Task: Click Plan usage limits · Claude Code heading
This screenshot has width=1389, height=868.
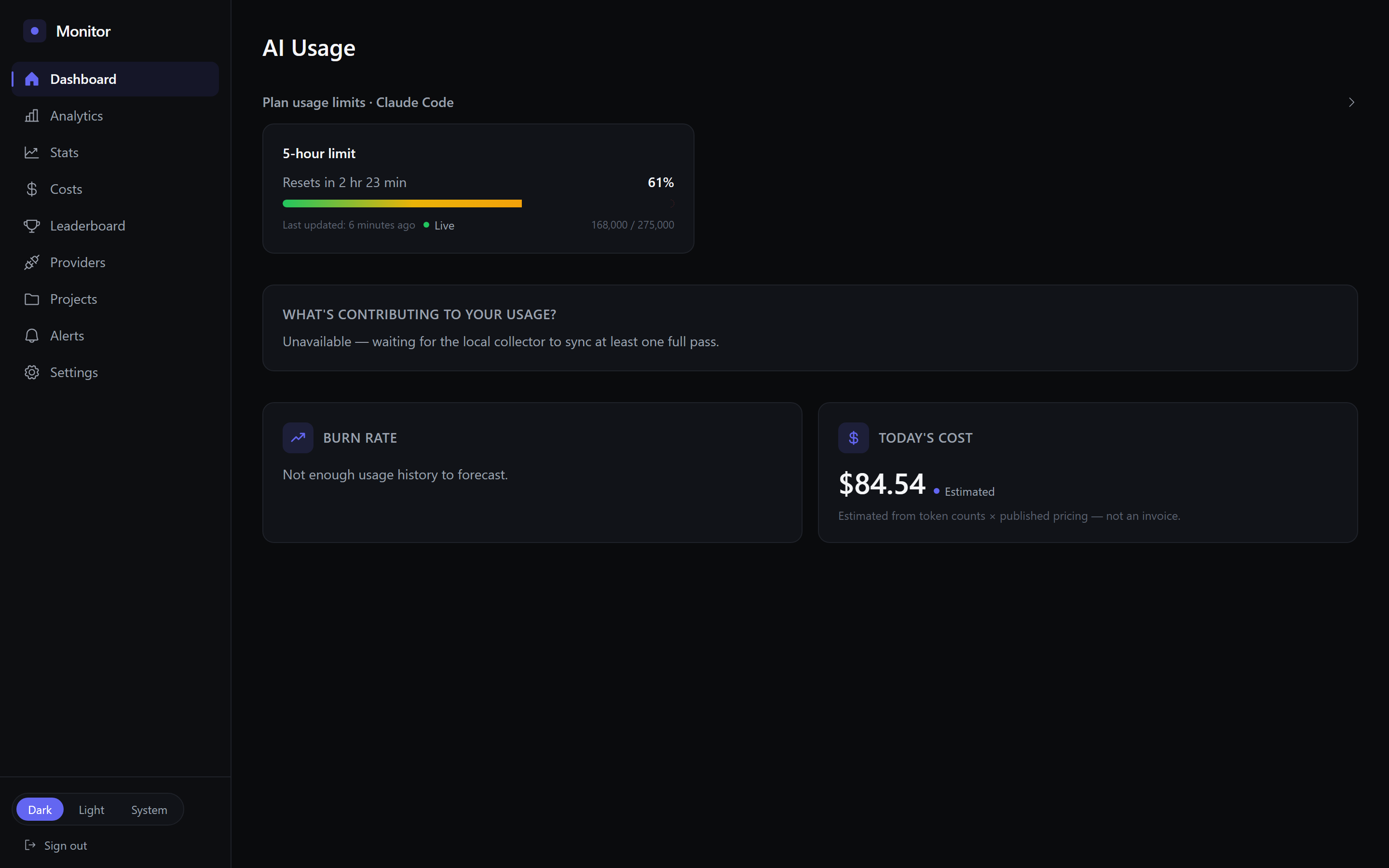Action: 357,102
